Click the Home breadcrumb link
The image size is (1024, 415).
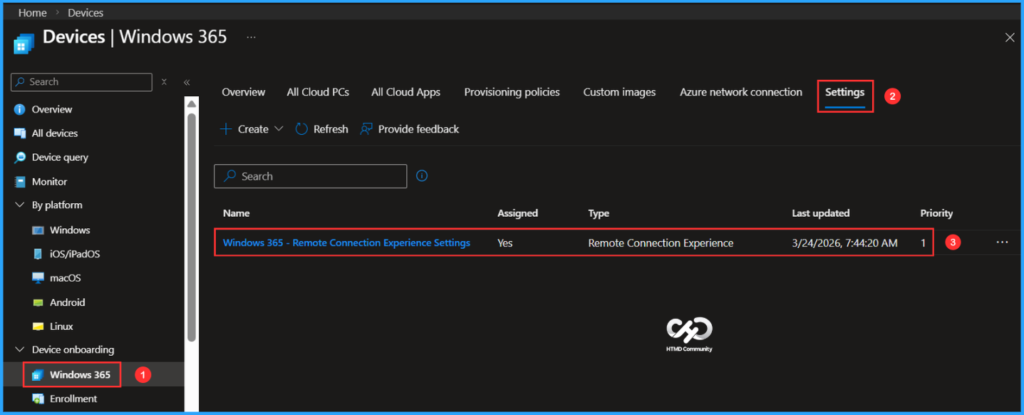click(31, 12)
